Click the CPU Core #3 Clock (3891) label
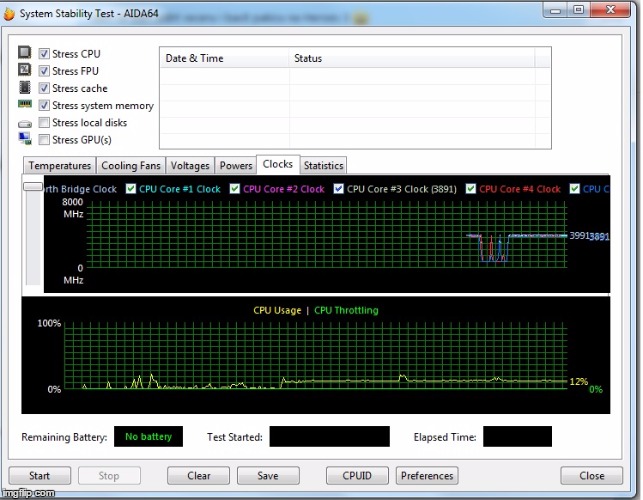The height and width of the screenshot is (500, 643). (x=401, y=189)
